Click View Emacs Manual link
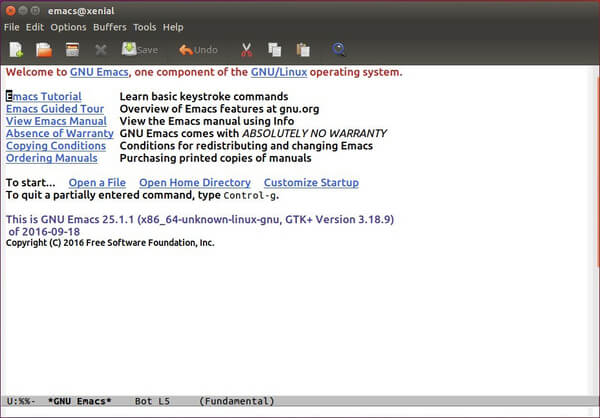Screen dimensions: 600x418 56,121
